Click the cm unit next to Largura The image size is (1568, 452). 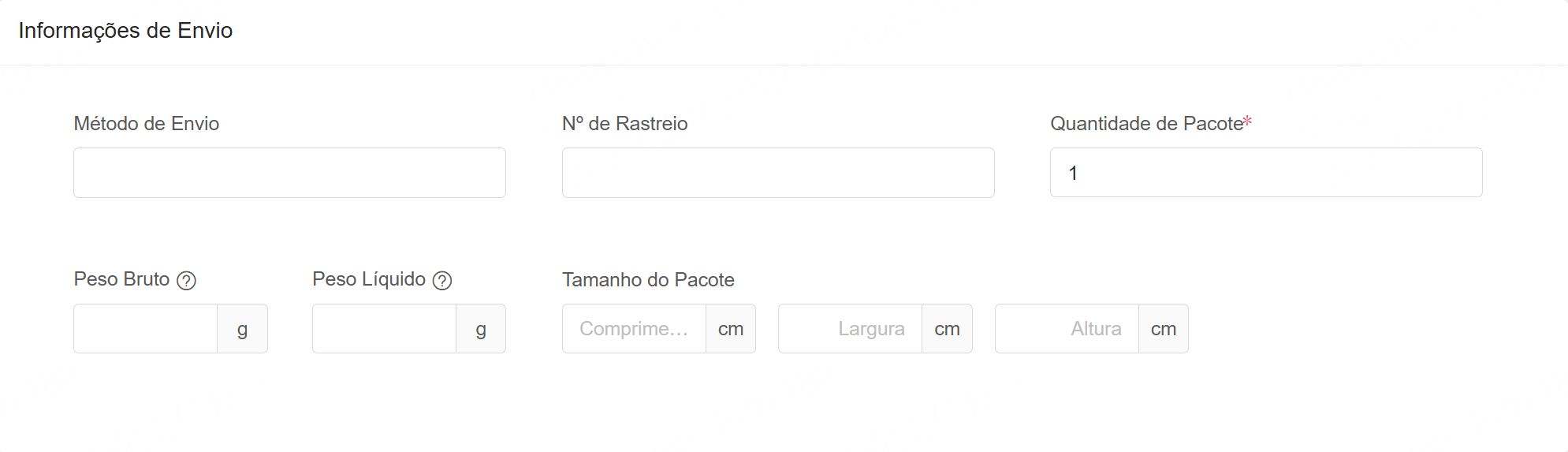tap(947, 329)
